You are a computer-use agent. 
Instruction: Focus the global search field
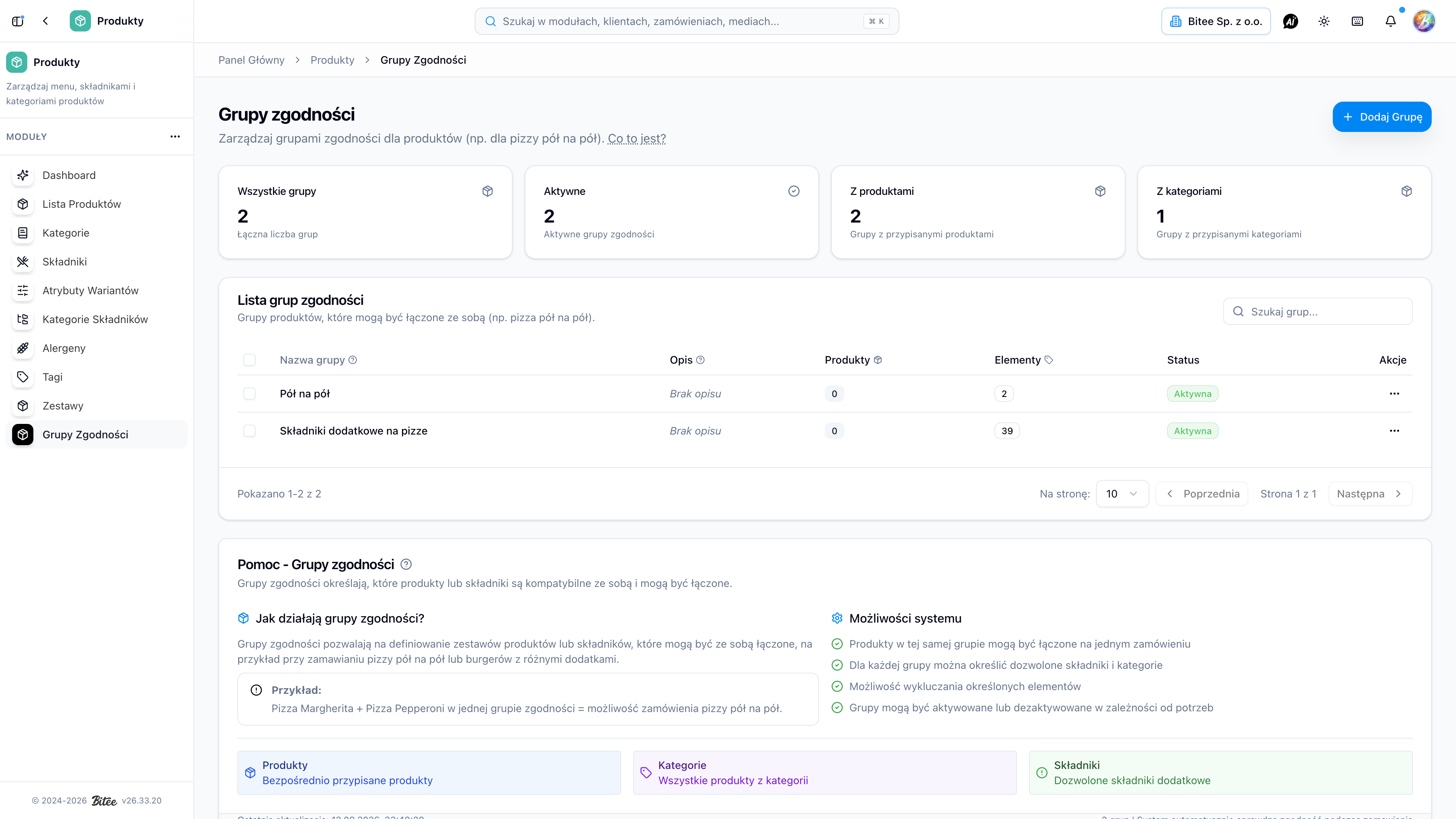coord(687,22)
